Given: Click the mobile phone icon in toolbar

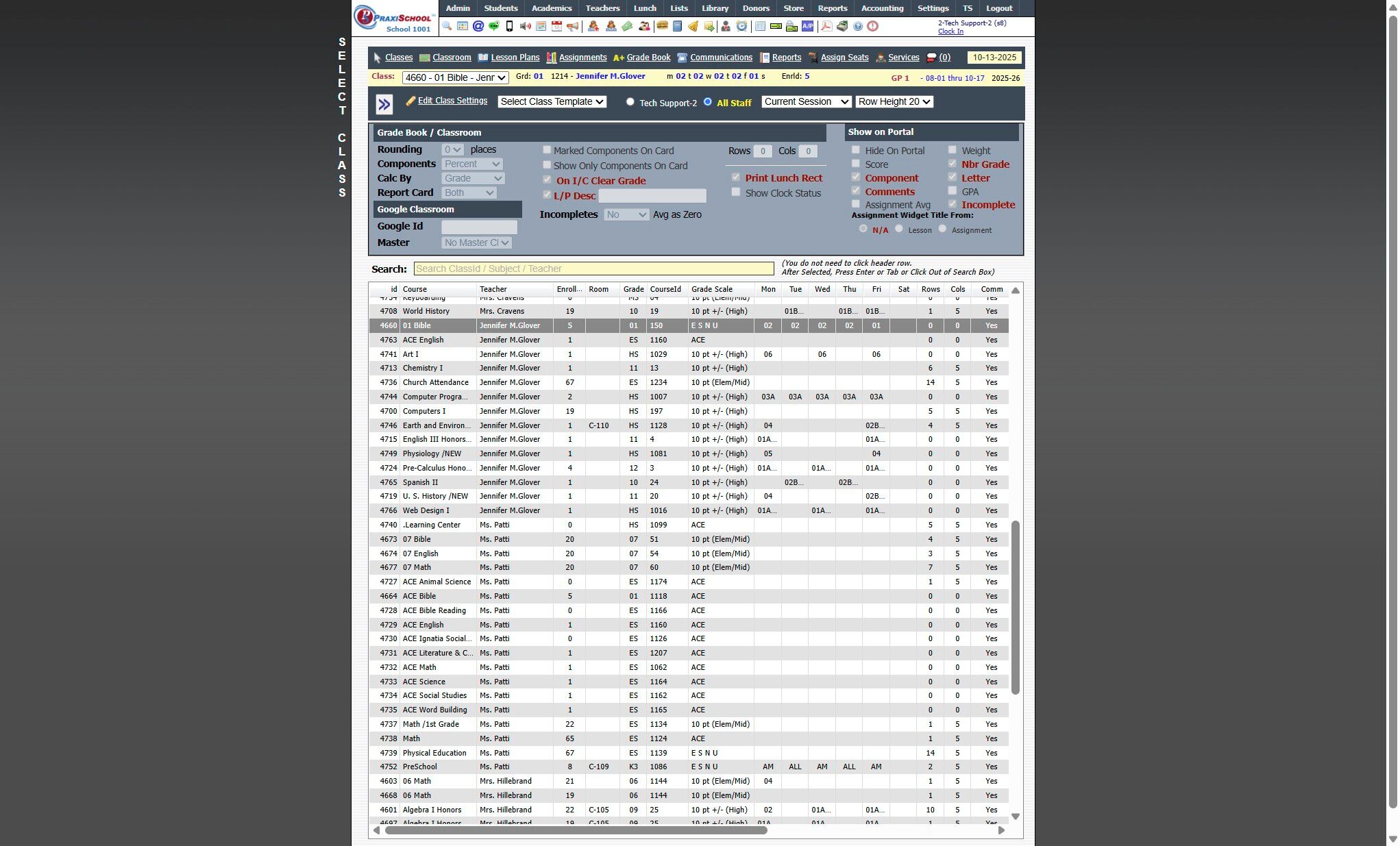Looking at the screenshot, I should tap(509, 26).
